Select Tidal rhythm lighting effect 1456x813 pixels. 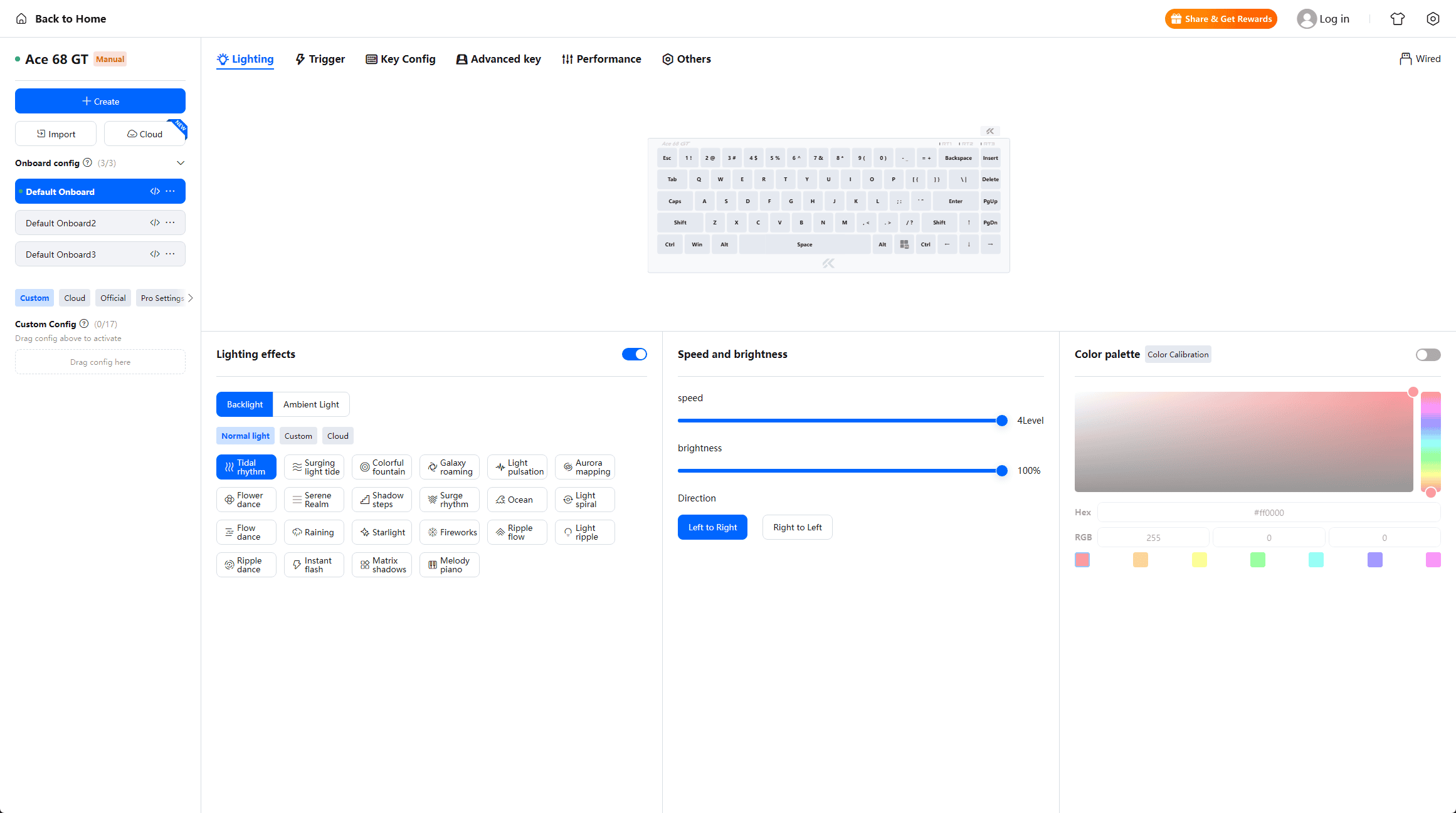click(246, 467)
